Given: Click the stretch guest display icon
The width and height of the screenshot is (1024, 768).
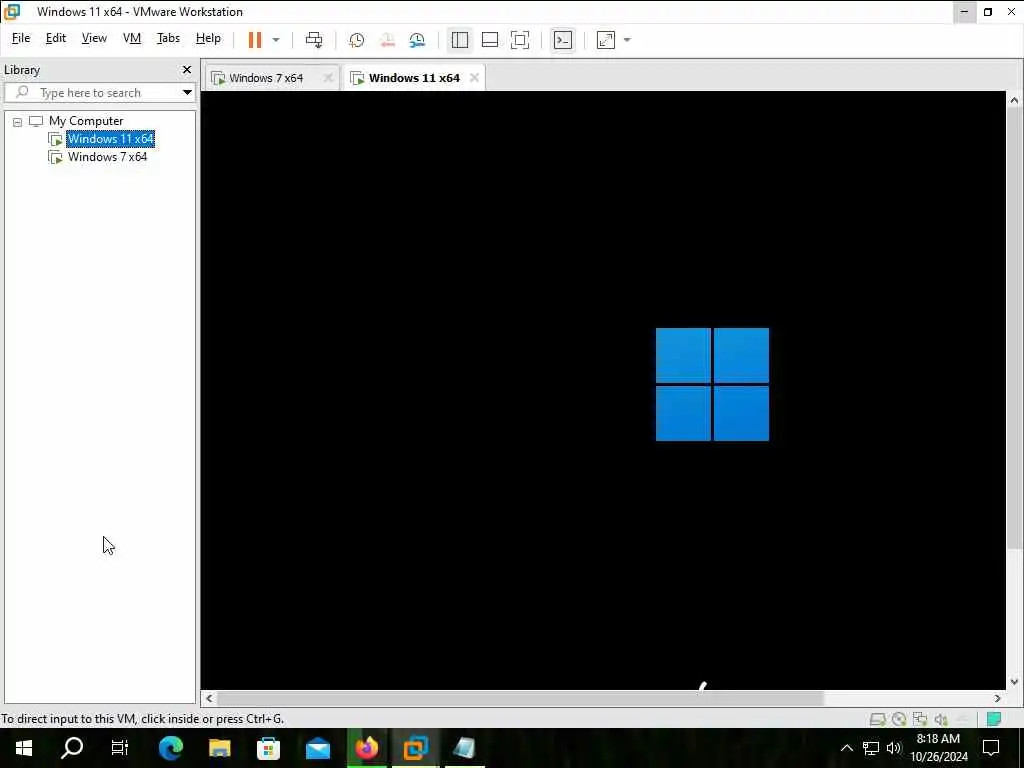Looking at the screenshot, I should pos(606,40).
